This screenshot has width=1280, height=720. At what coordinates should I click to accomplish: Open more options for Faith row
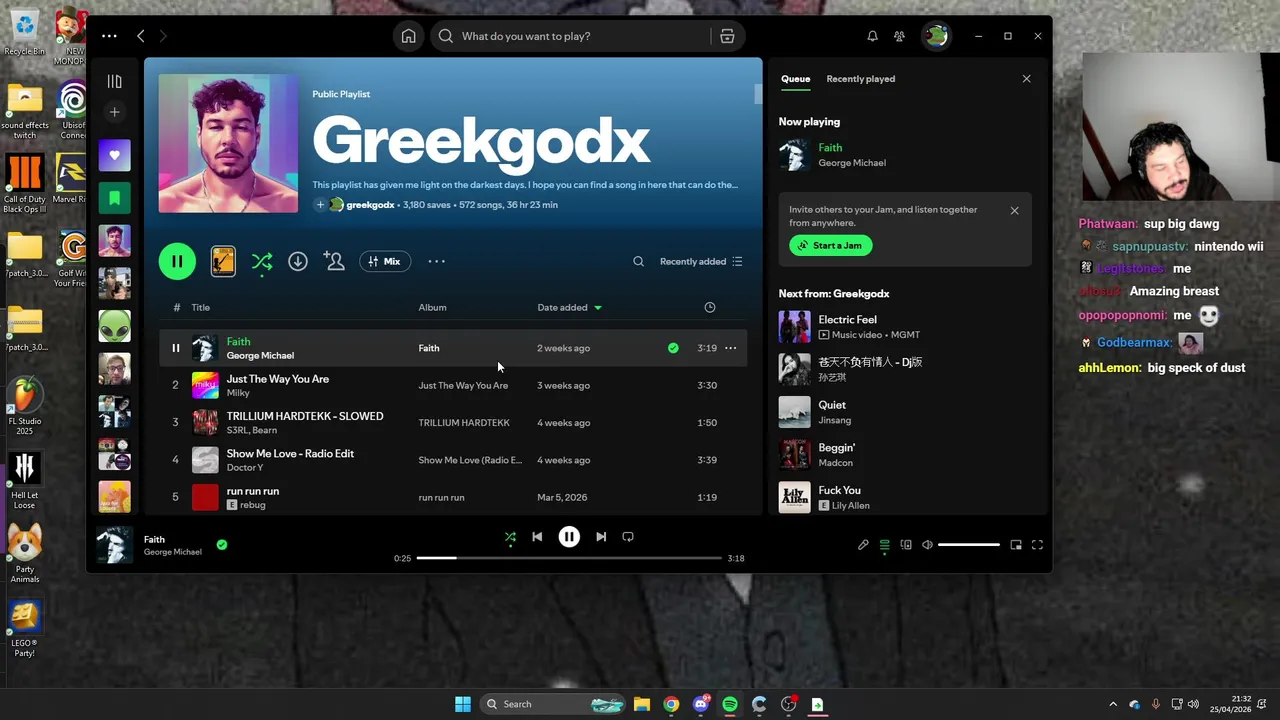pos(731,348)
